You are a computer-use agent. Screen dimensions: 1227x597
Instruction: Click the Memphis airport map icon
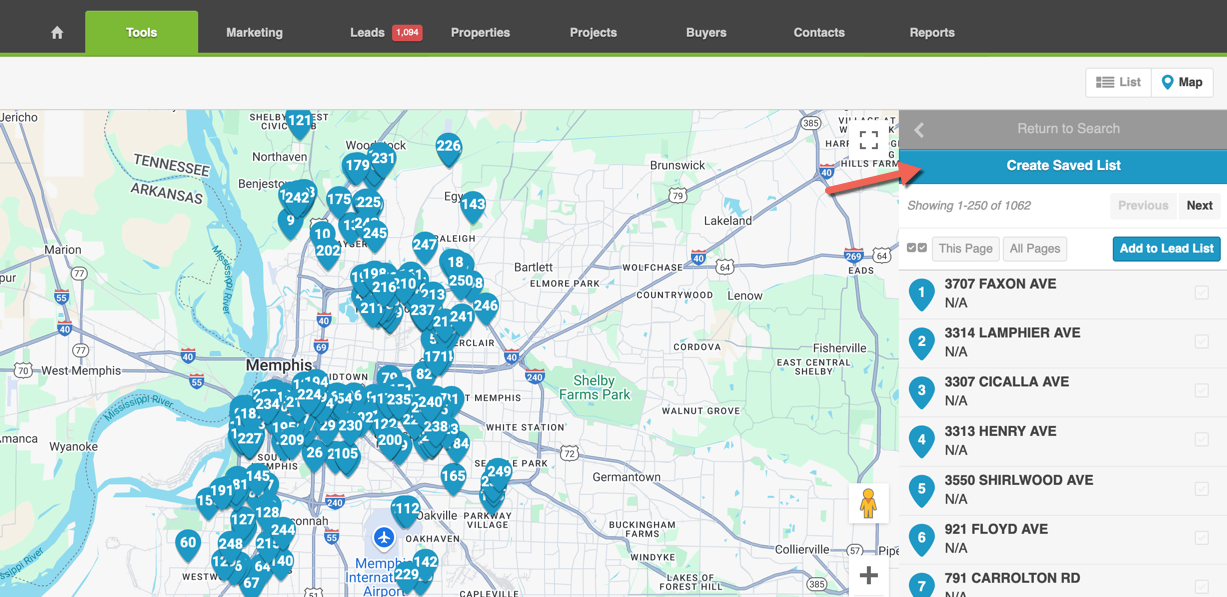[383, 537]
